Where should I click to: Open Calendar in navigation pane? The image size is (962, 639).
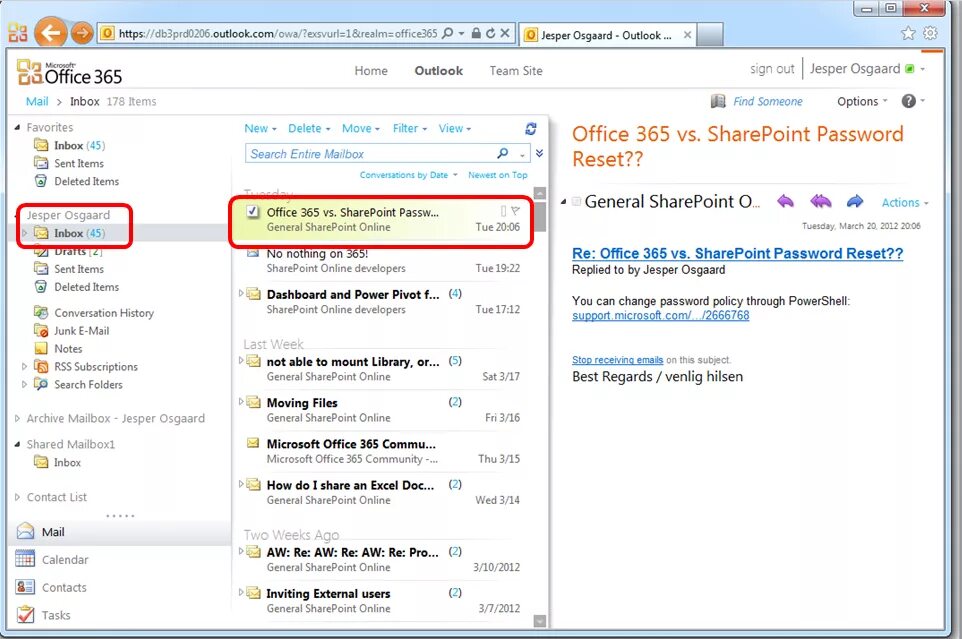65,559
